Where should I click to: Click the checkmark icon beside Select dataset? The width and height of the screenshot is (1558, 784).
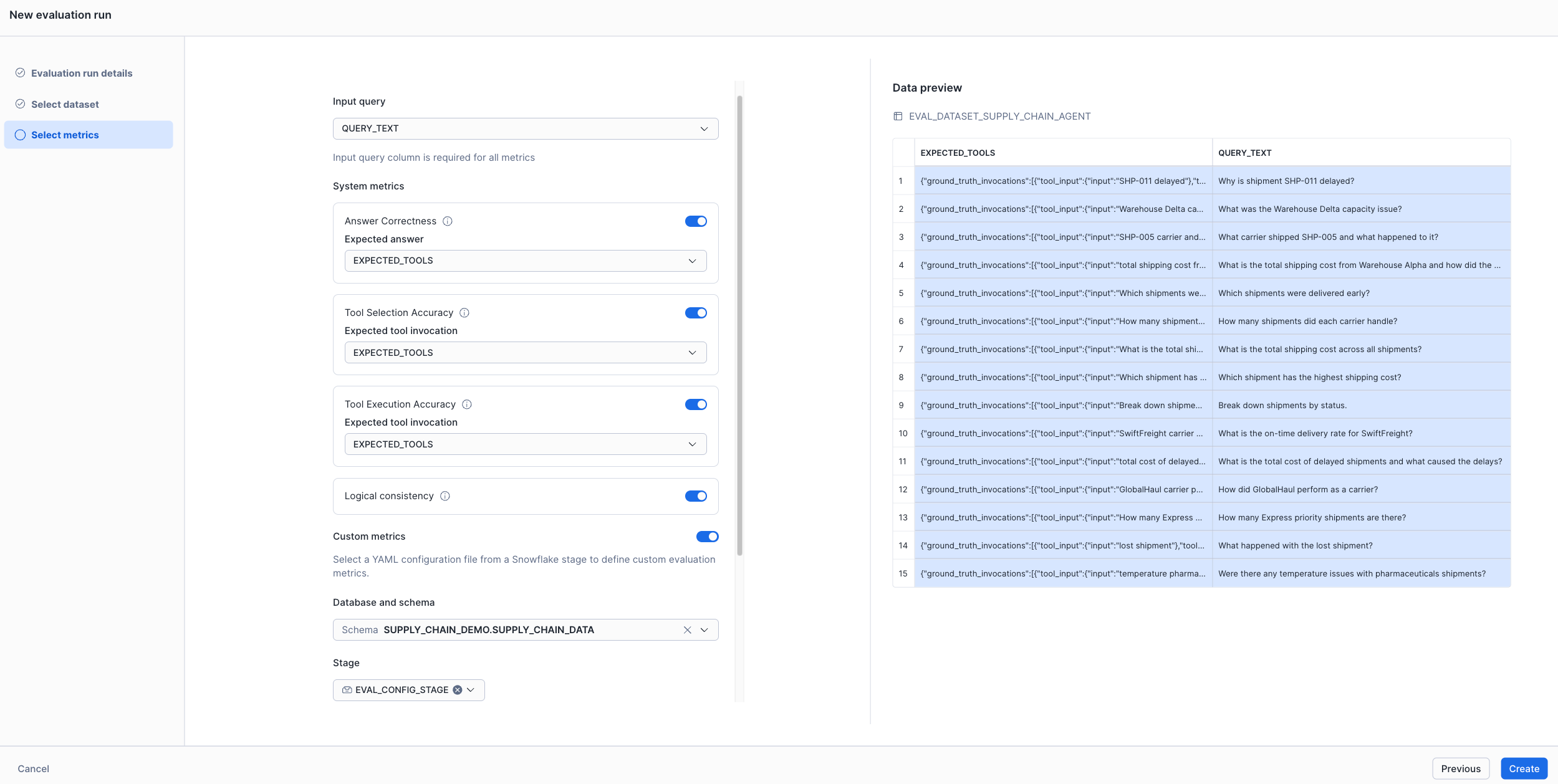(21, 103)
